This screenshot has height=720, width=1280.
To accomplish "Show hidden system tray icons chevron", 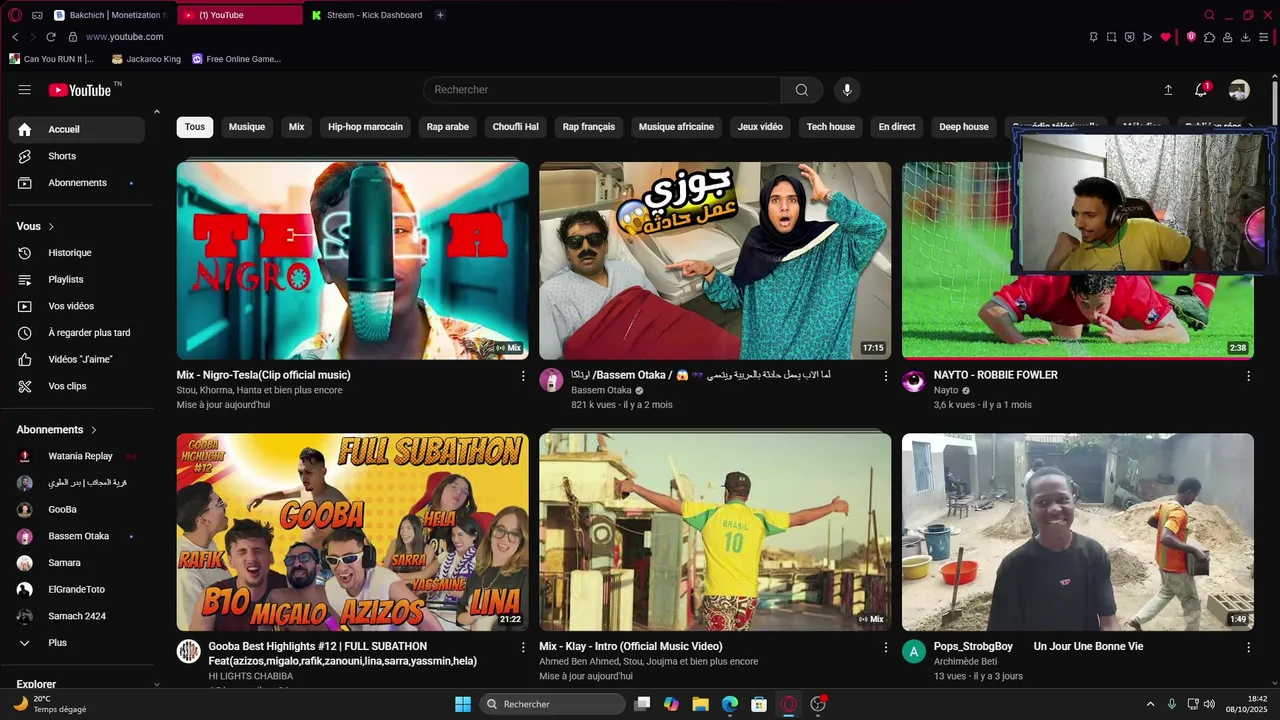I will tap(1150, 704).
